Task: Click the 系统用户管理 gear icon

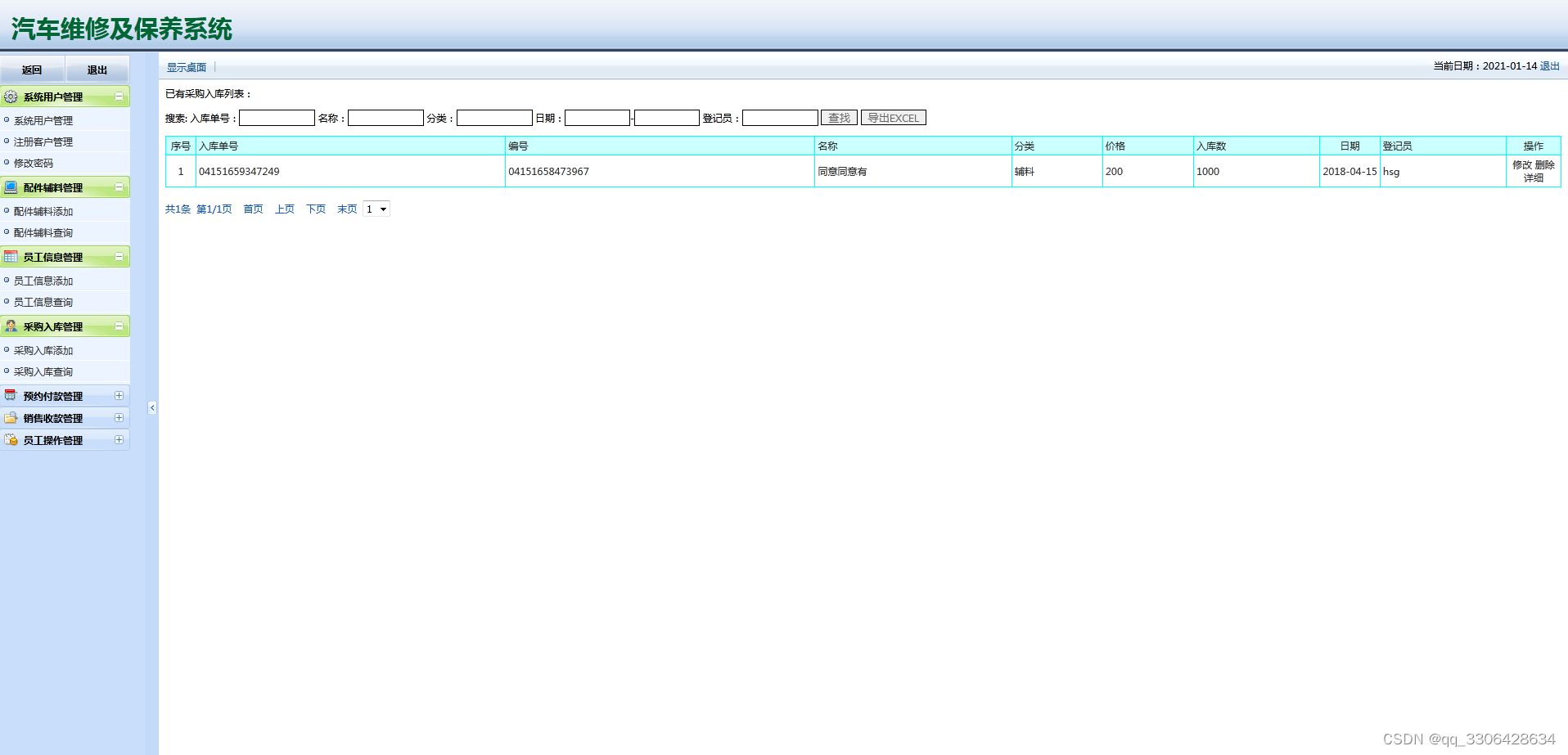Action: coord(11,97)
